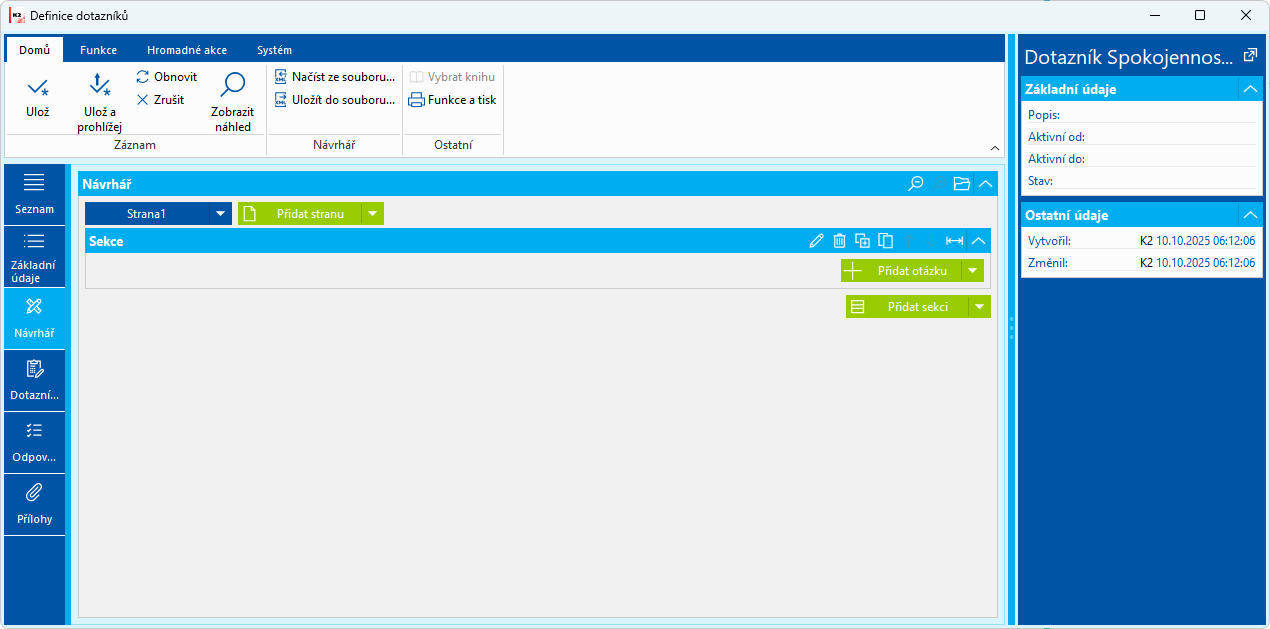The width and height of the screenshot is (1270, 629).
Task: Click the vertical splitter dots handle
Action: click(1011, 329)
